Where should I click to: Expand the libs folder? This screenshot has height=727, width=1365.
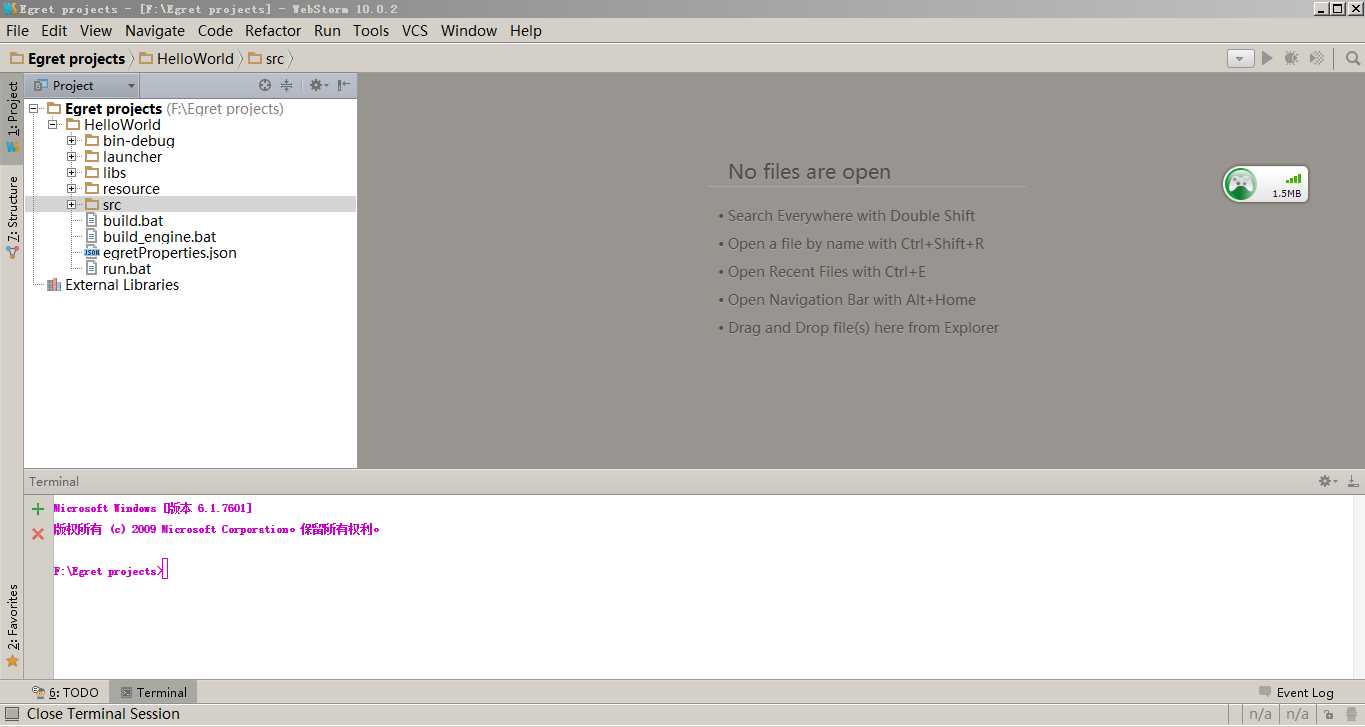[72, 173]
